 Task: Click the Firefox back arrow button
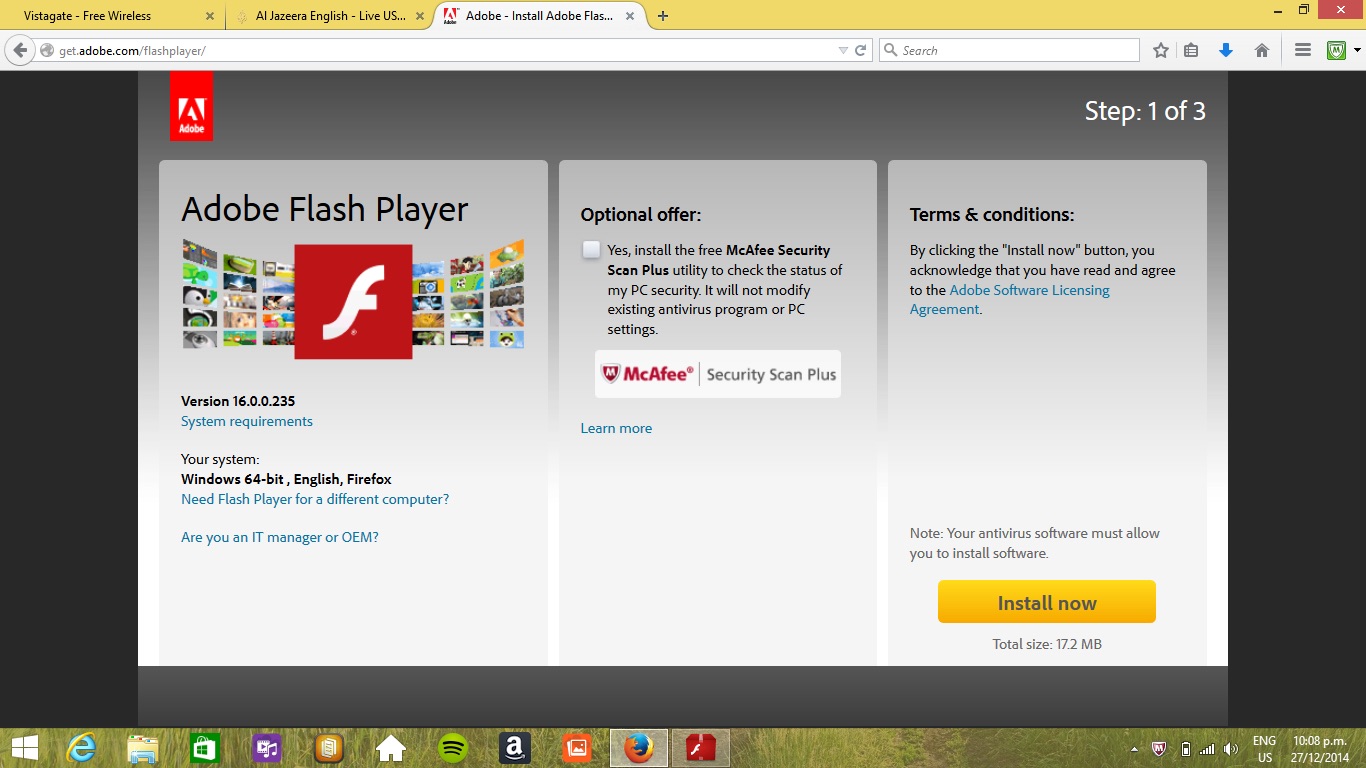[20, 50]
